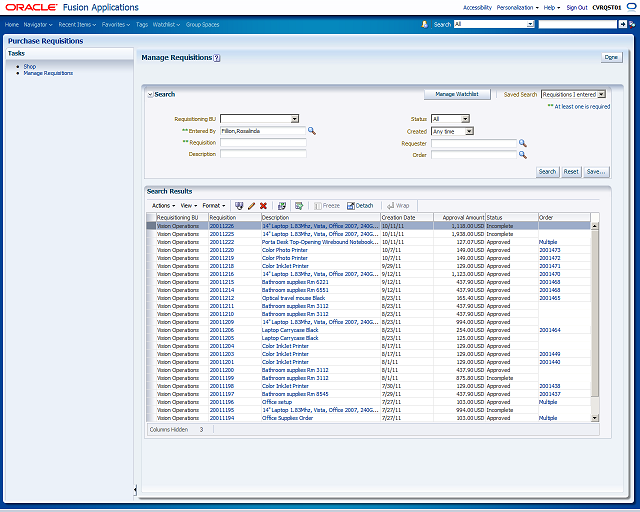Click the results table scrollbar up arrow
640x512 pixels.
594,226
